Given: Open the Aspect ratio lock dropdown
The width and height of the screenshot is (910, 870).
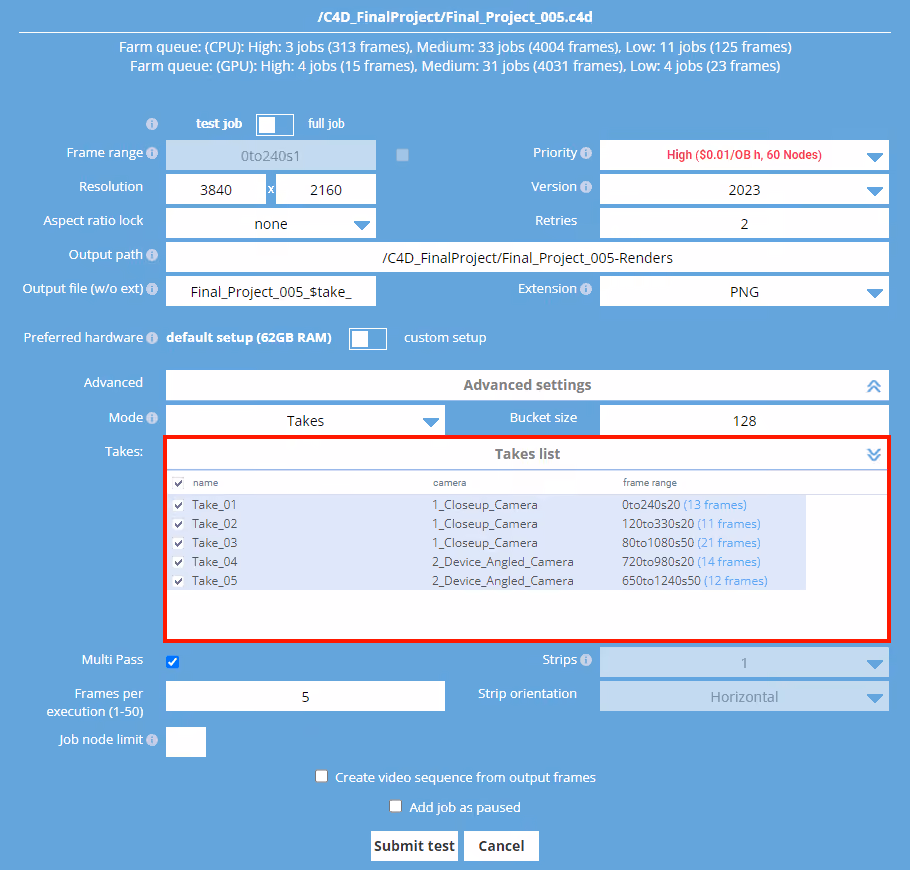Looking at the screenshot, I should click(271, 223).
